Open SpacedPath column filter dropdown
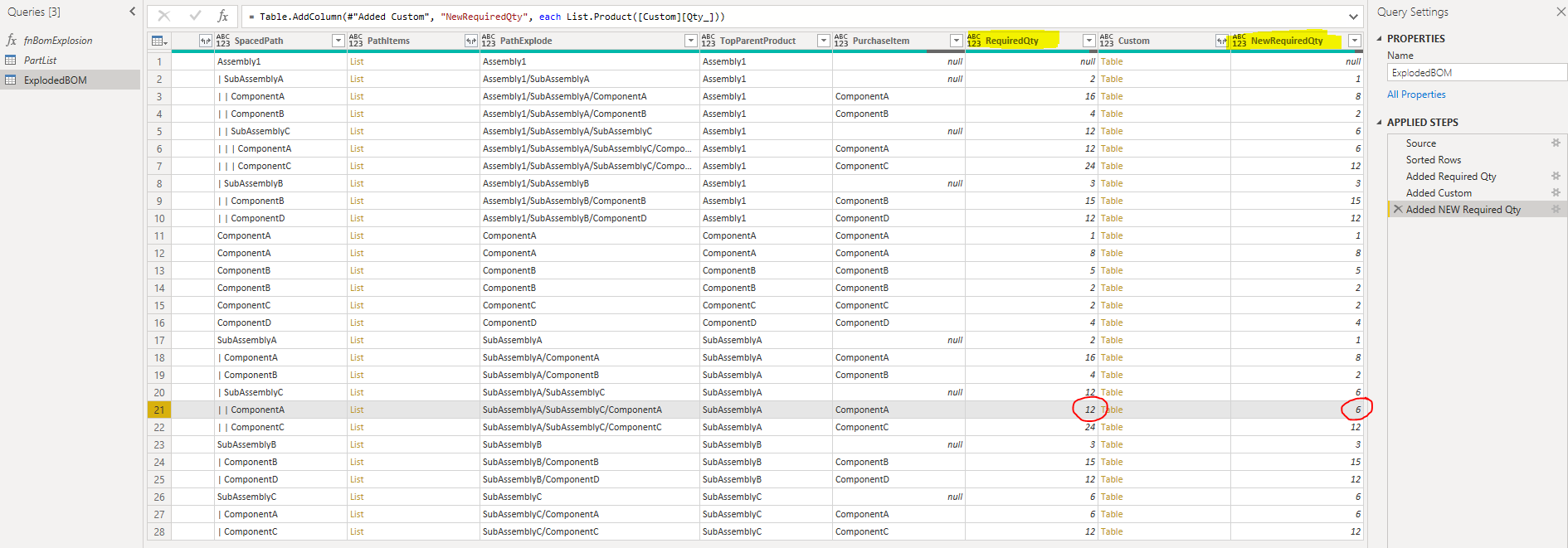1568x548 pixels. (338, 41)
